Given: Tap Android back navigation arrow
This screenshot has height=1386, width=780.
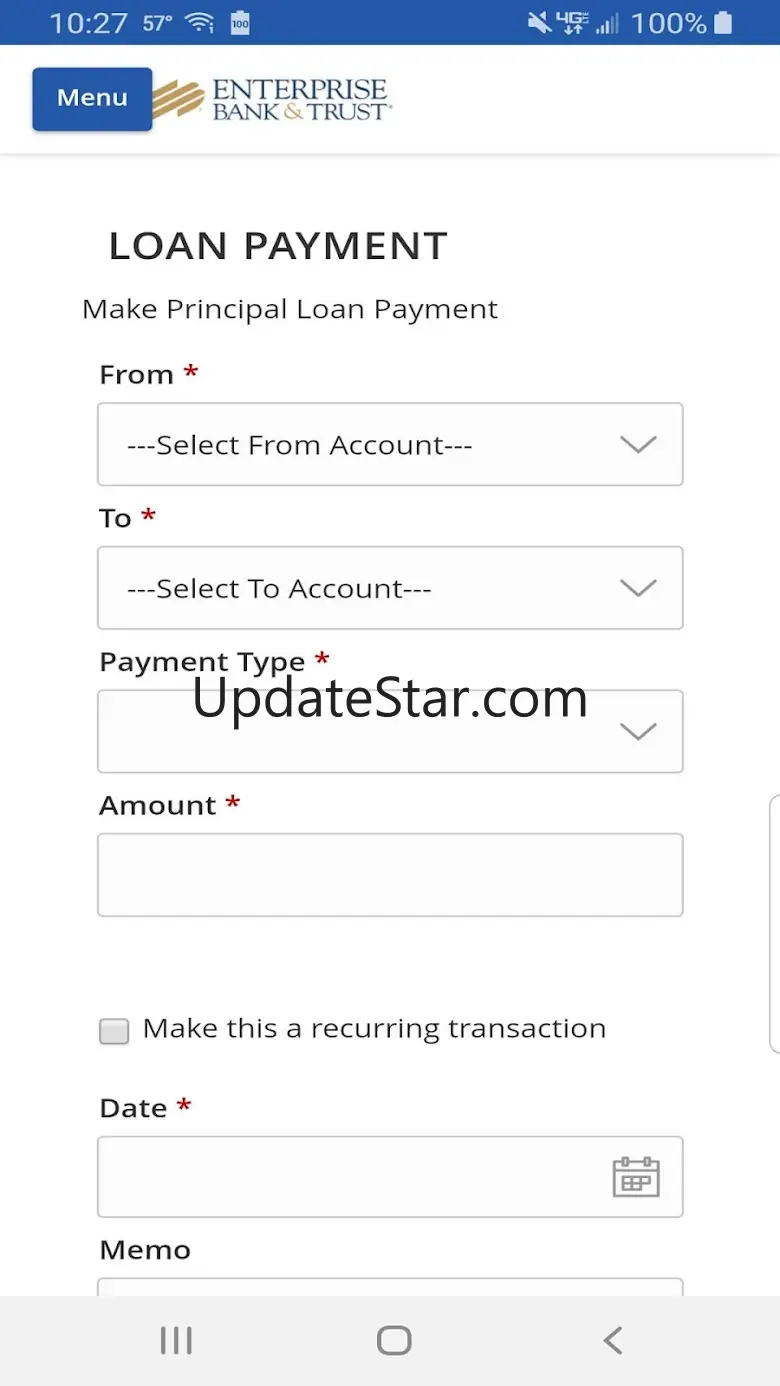Looking at the screenshot, I should point(613,1340).
